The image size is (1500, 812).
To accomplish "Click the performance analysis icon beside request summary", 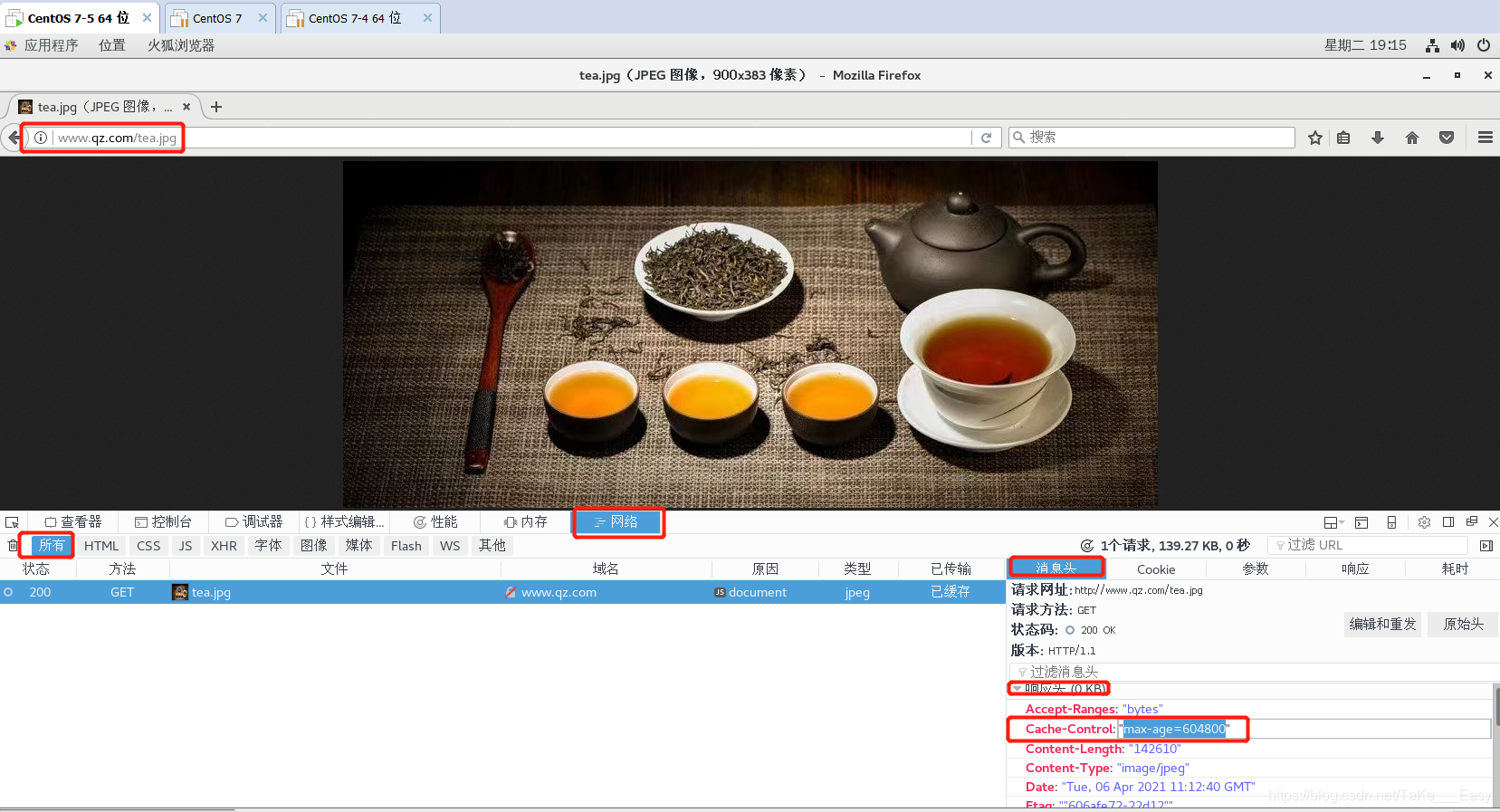I will coord(1087,546).
